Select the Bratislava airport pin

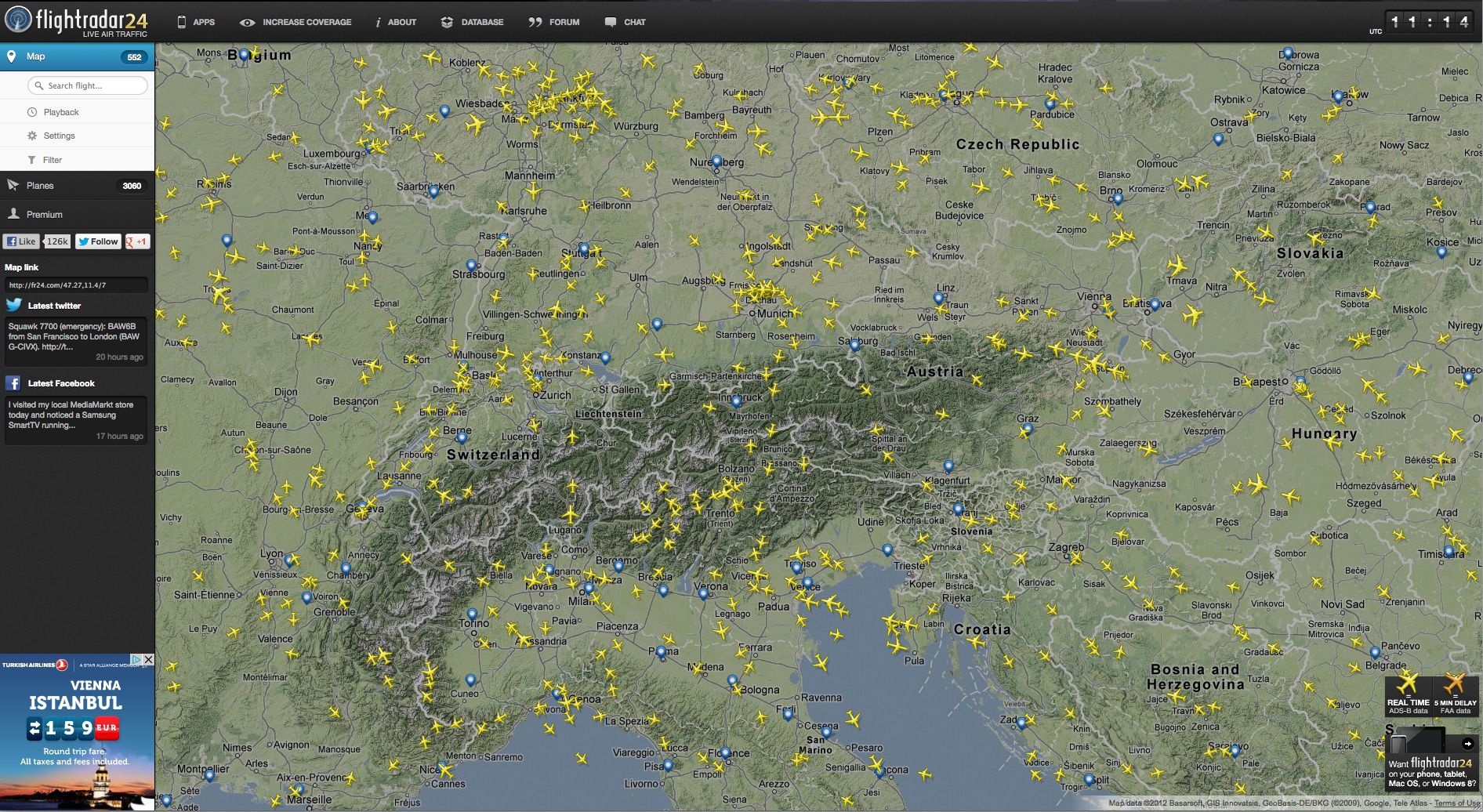click(x=1155, y=306)
